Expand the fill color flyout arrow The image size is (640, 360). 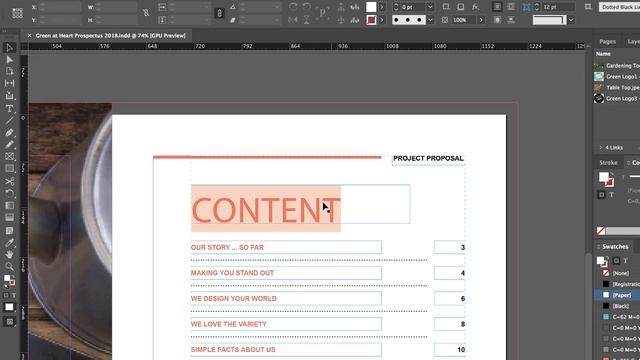[x=382, y=7]
